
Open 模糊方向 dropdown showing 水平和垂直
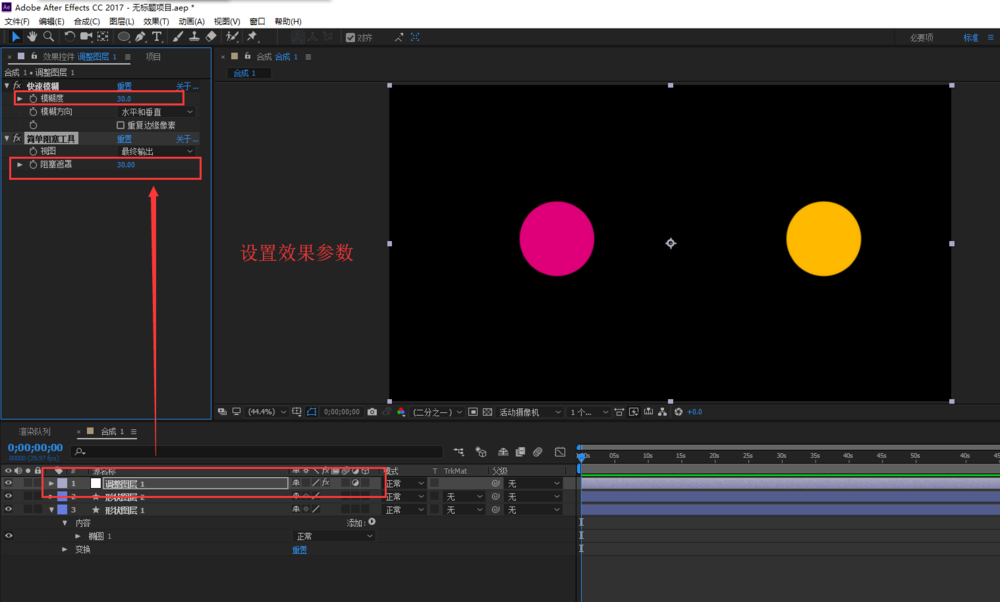tap(156, 112)
